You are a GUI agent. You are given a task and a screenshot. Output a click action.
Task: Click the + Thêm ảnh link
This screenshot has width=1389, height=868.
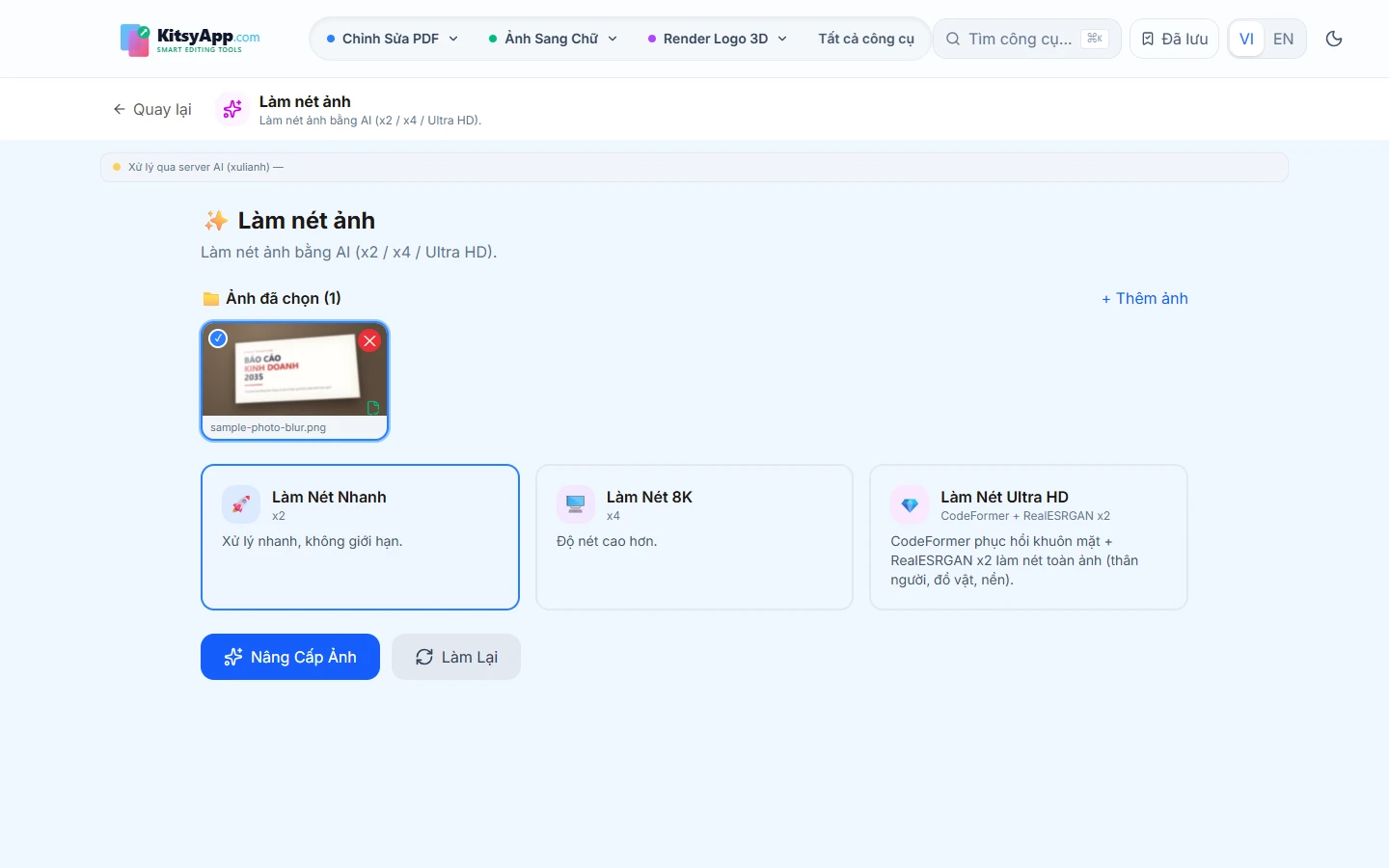click(x=1145, y=299)
